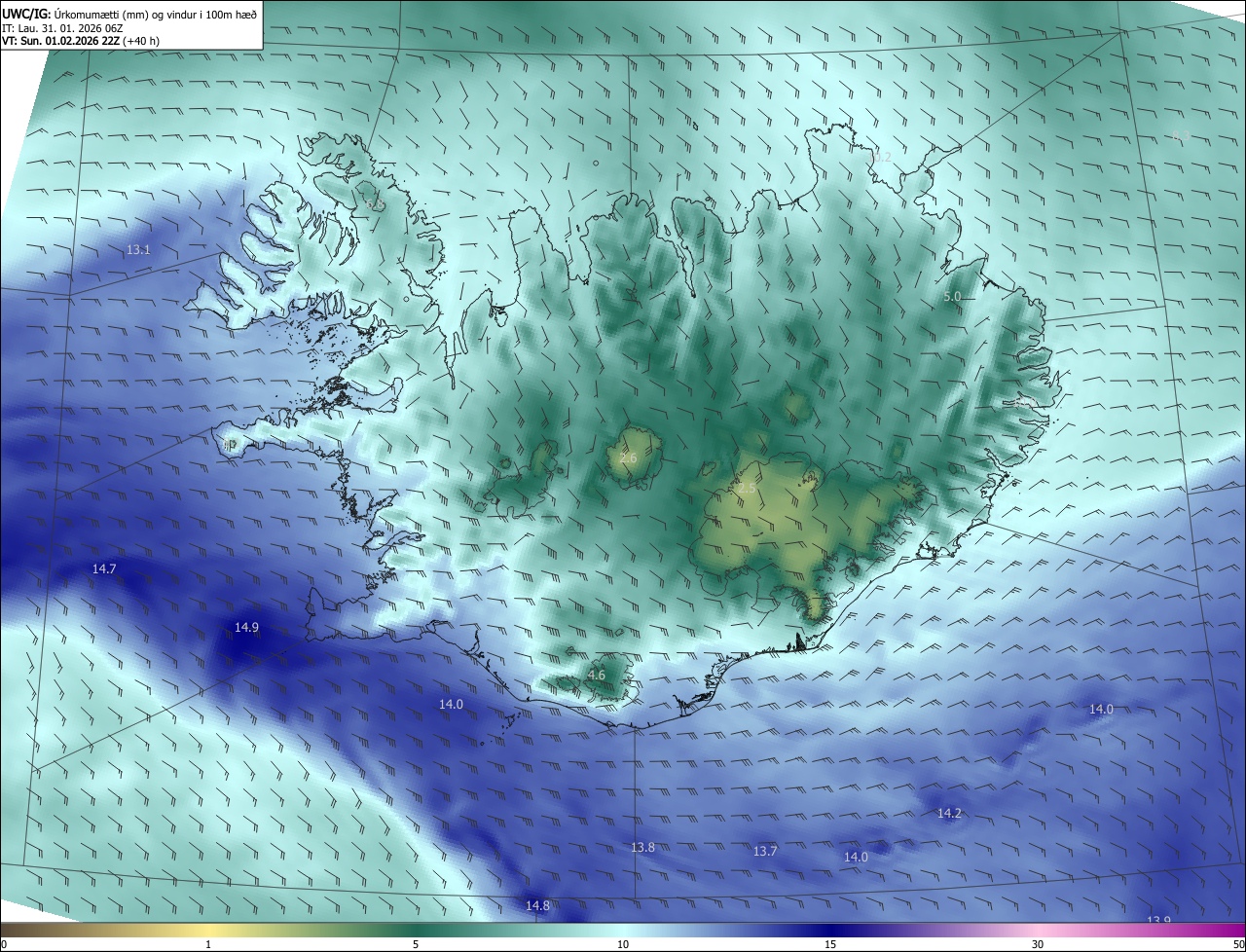The width and height of the screenshot is (1246, 952).
Task: Click the 50 tick label on the color scale
Action: pyautogui.click(x=1238, y=944)
